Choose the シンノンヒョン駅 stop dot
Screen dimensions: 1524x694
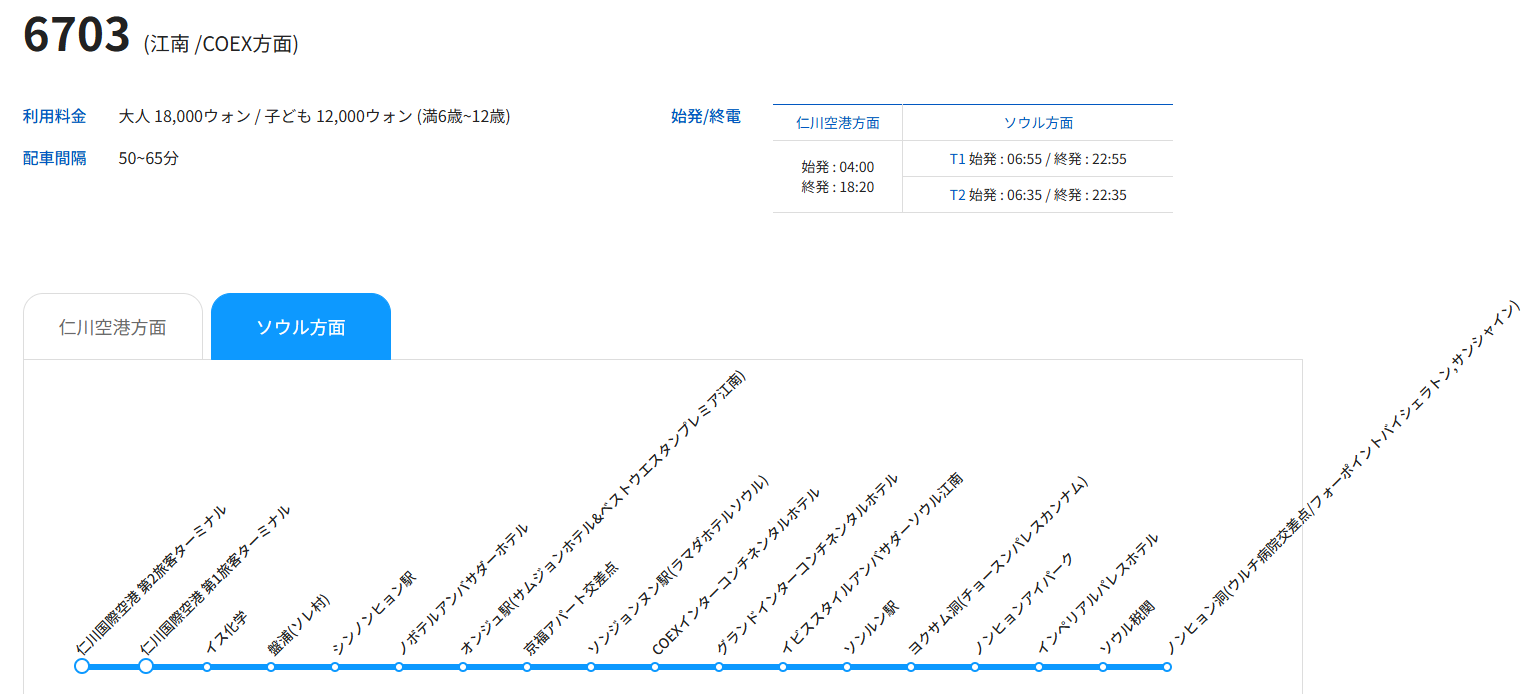click(335, 667)
